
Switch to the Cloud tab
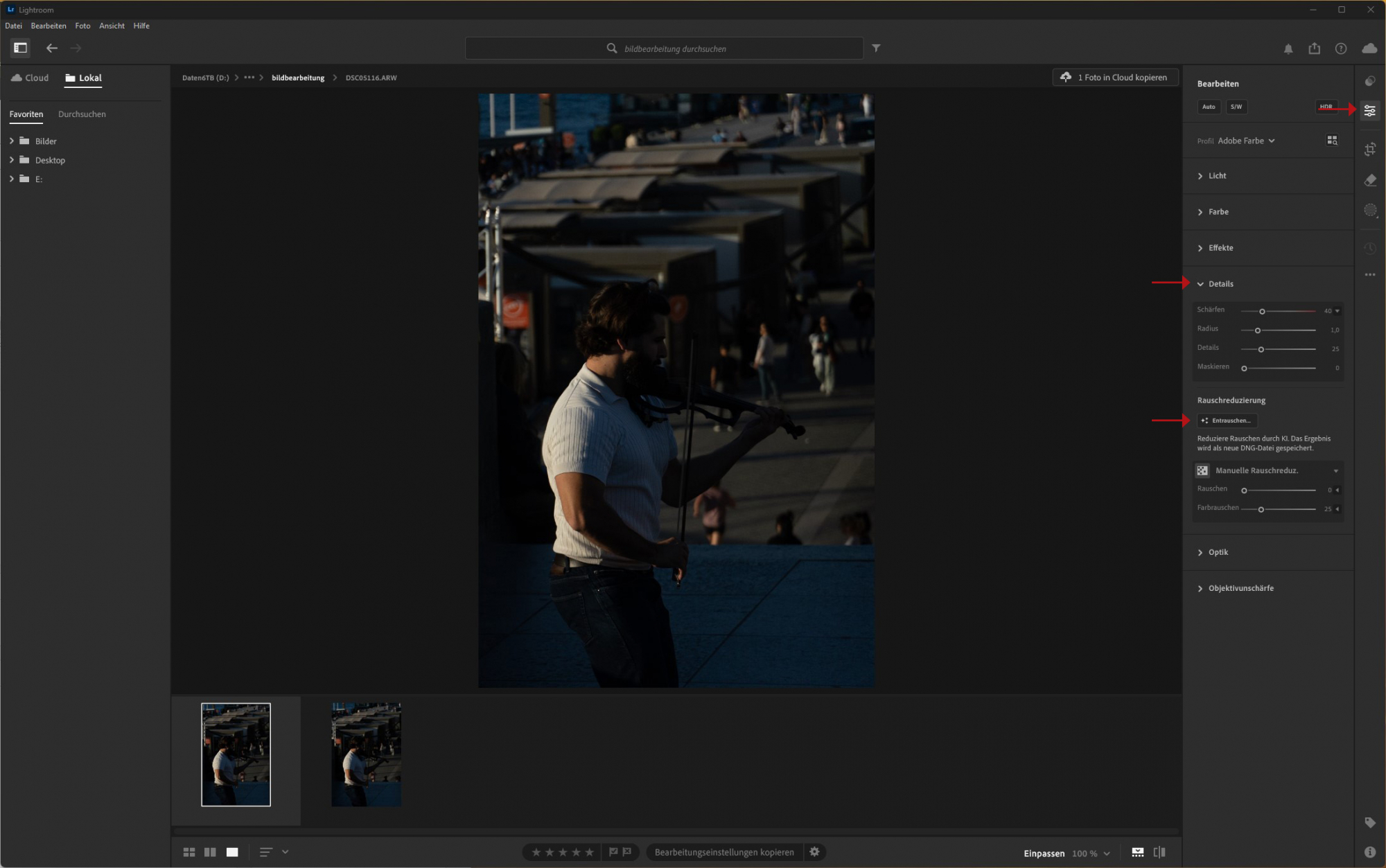[30, 78]
